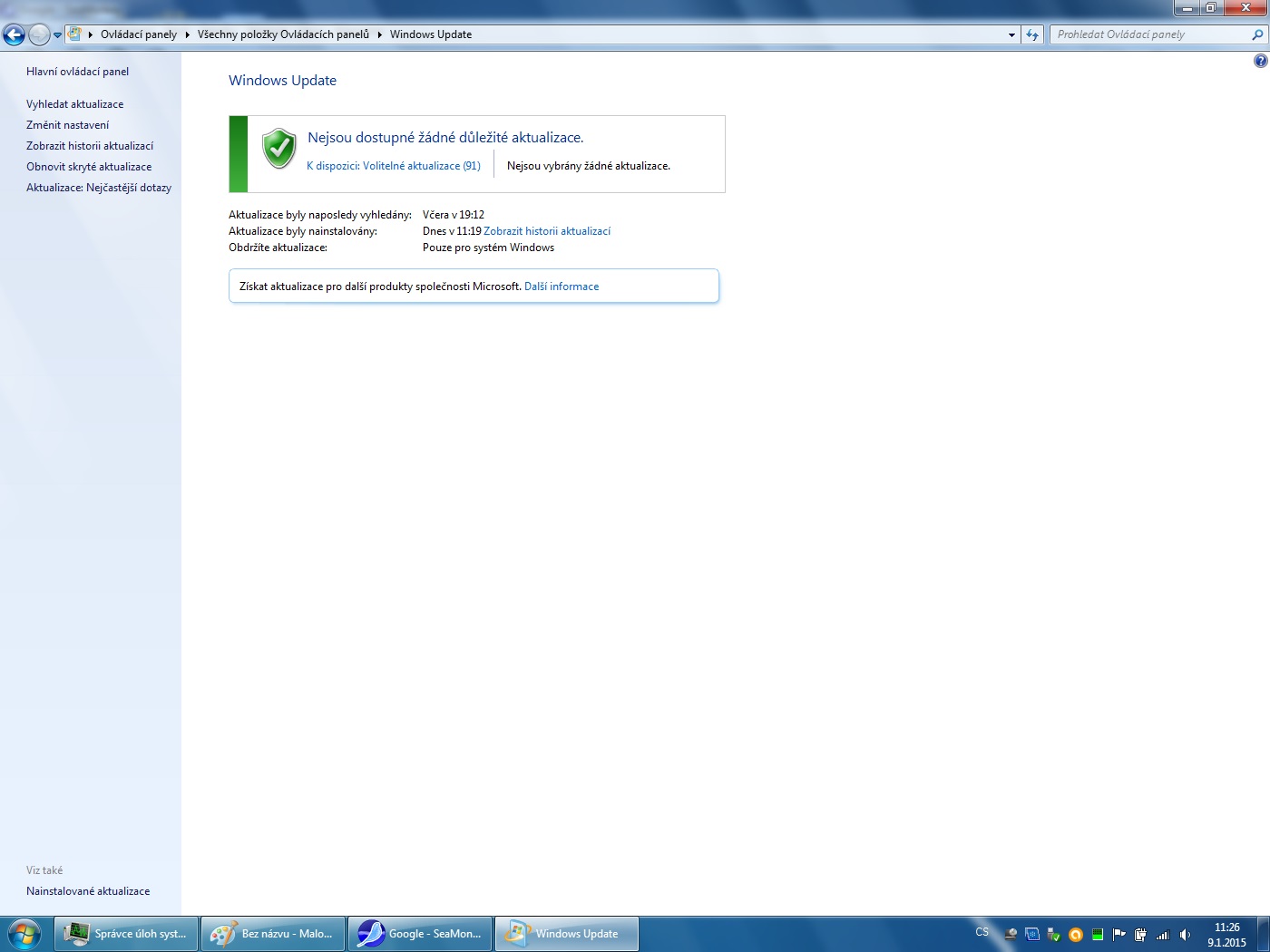Open Nainstalované aktualizace link
The image size is (1270, 952).
pos(88,891)
